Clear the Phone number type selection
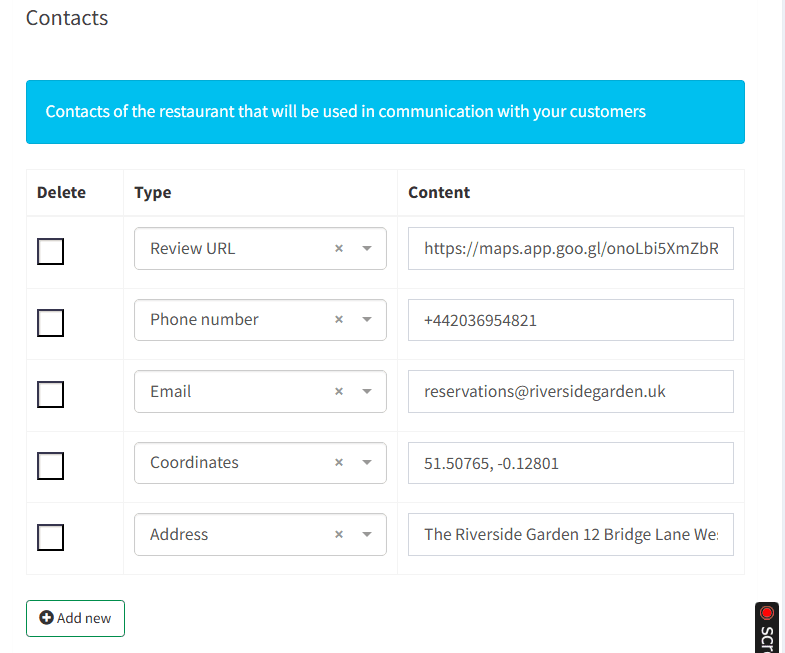Image resolution: width=785 pixels, height=653 pixels. point(339,320)
